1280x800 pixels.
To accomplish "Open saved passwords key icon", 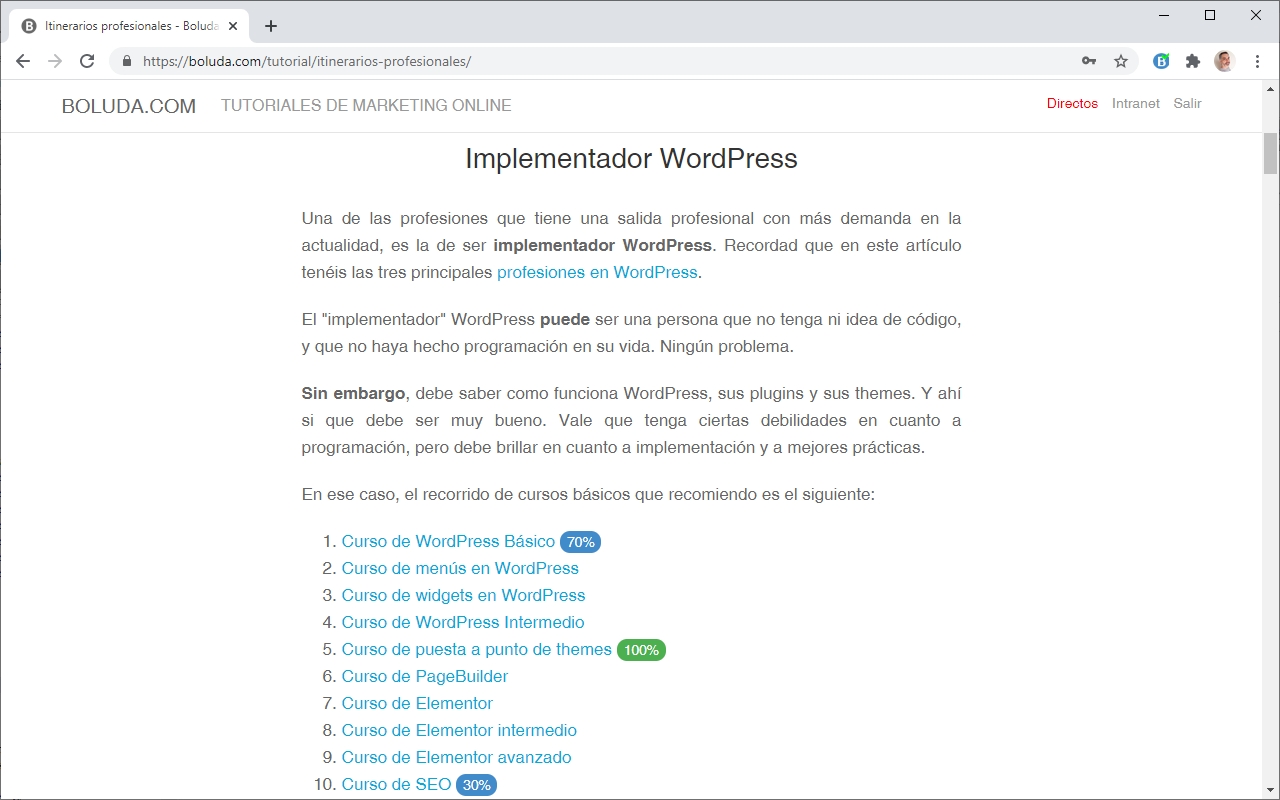I will click(1089, 61).
